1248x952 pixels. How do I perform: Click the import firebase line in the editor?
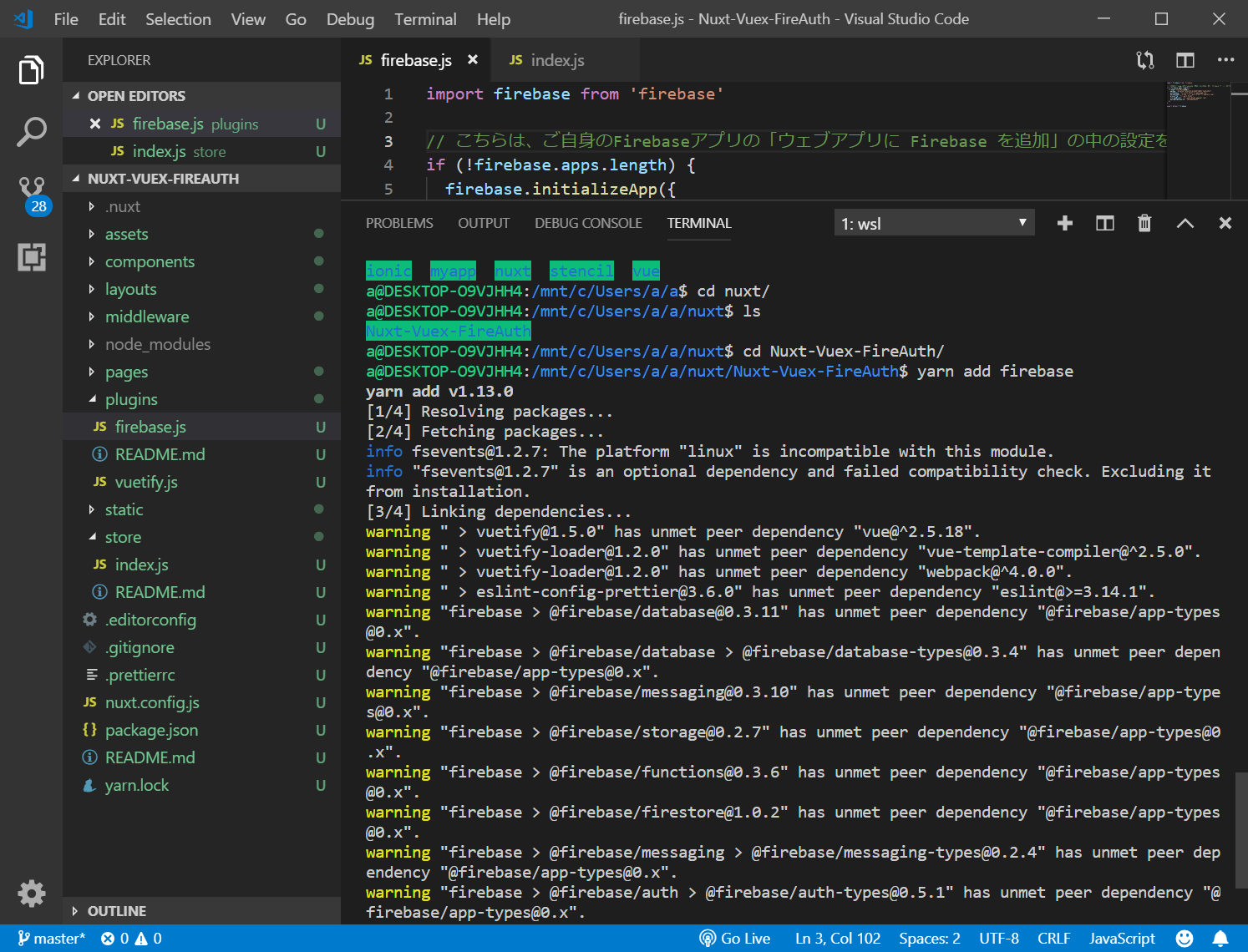575,94
